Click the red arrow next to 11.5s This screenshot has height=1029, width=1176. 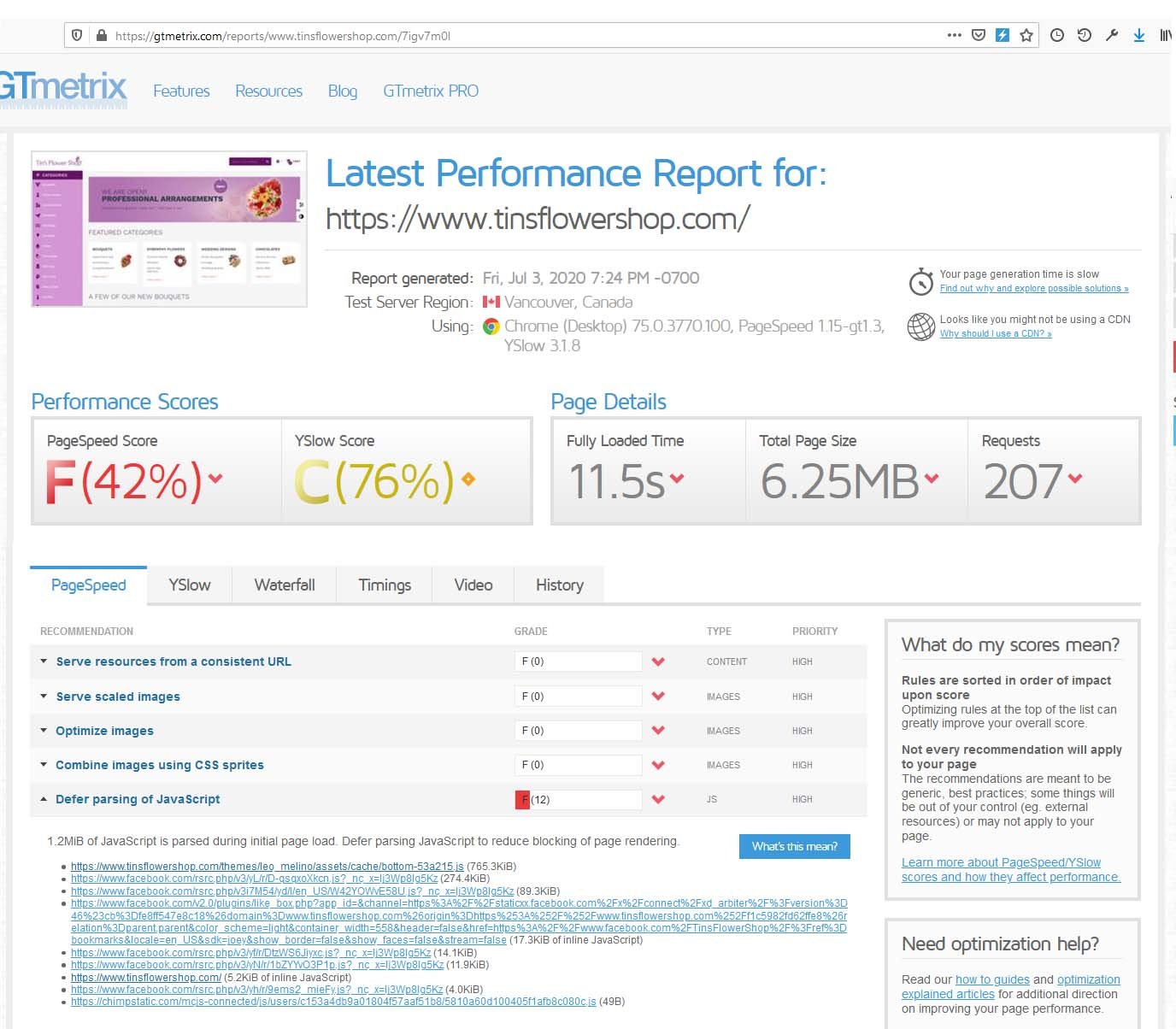coord(677,479)
